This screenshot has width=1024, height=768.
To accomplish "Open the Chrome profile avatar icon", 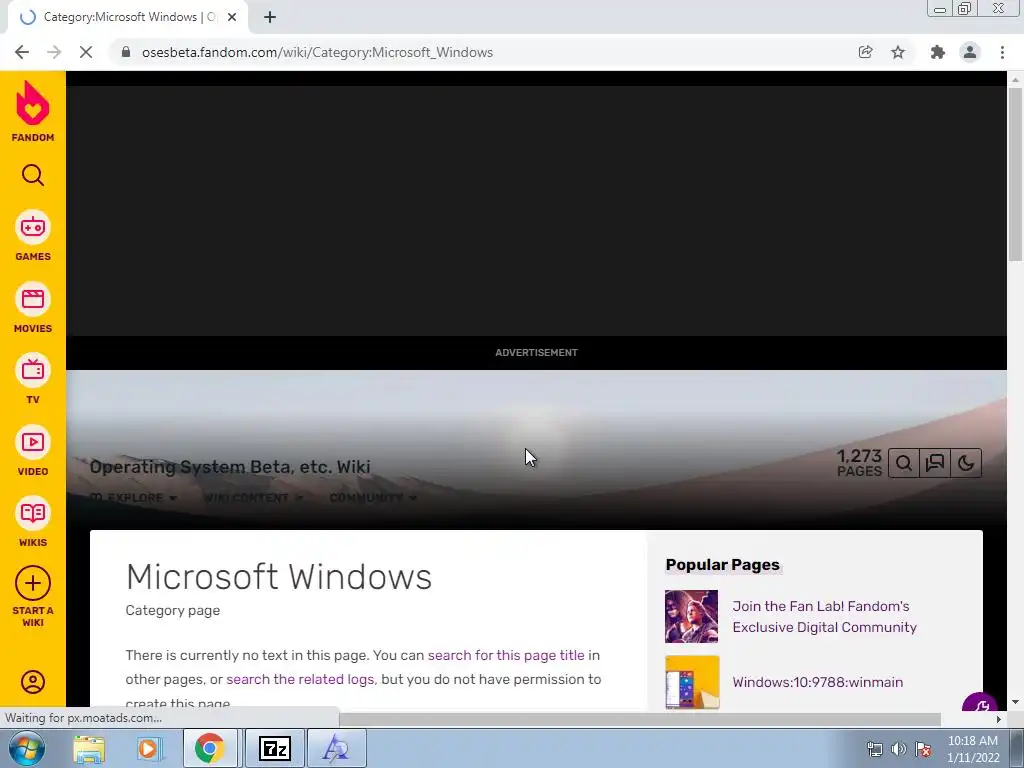I will 970,52.
